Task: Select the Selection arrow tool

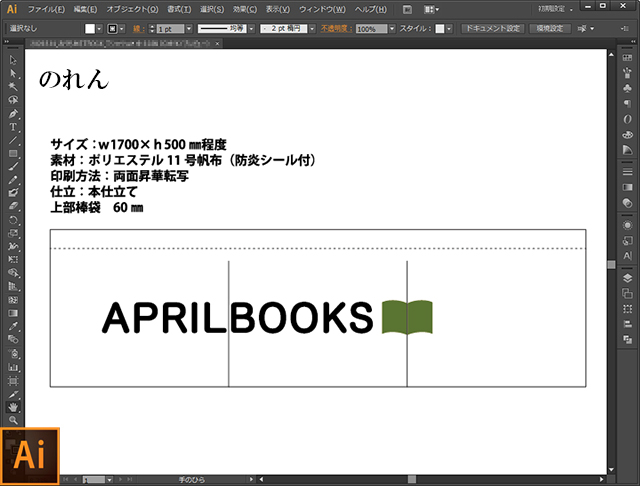Action: (x=13, y=61)
